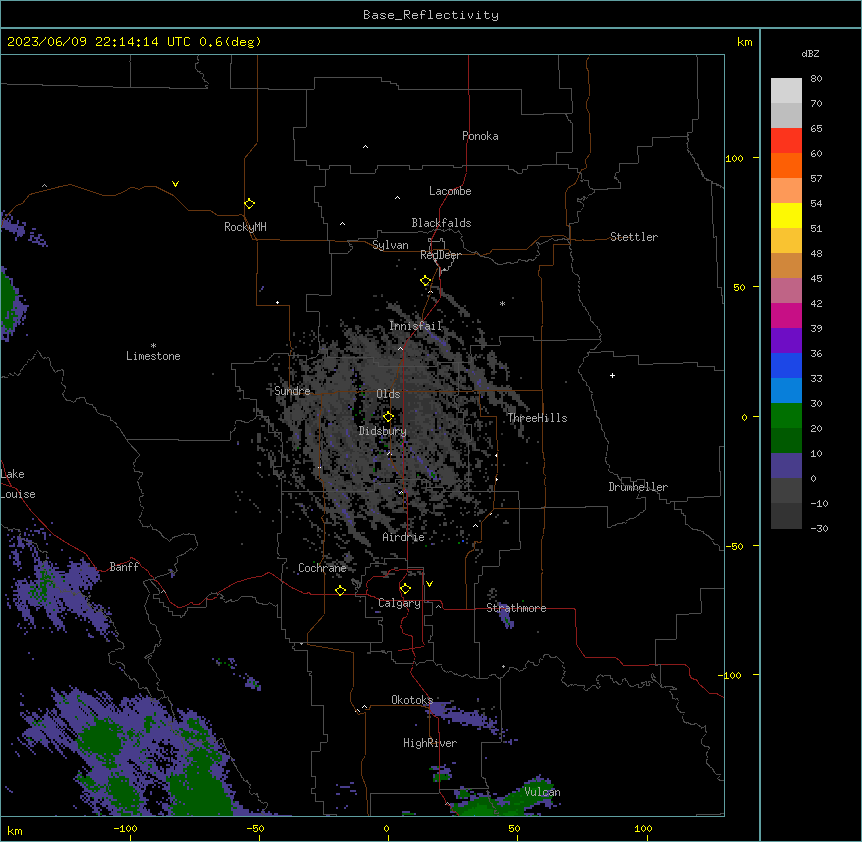
Task: Click the magenta 42 dBZ legend swatch
Action: (x=786, y=315)
